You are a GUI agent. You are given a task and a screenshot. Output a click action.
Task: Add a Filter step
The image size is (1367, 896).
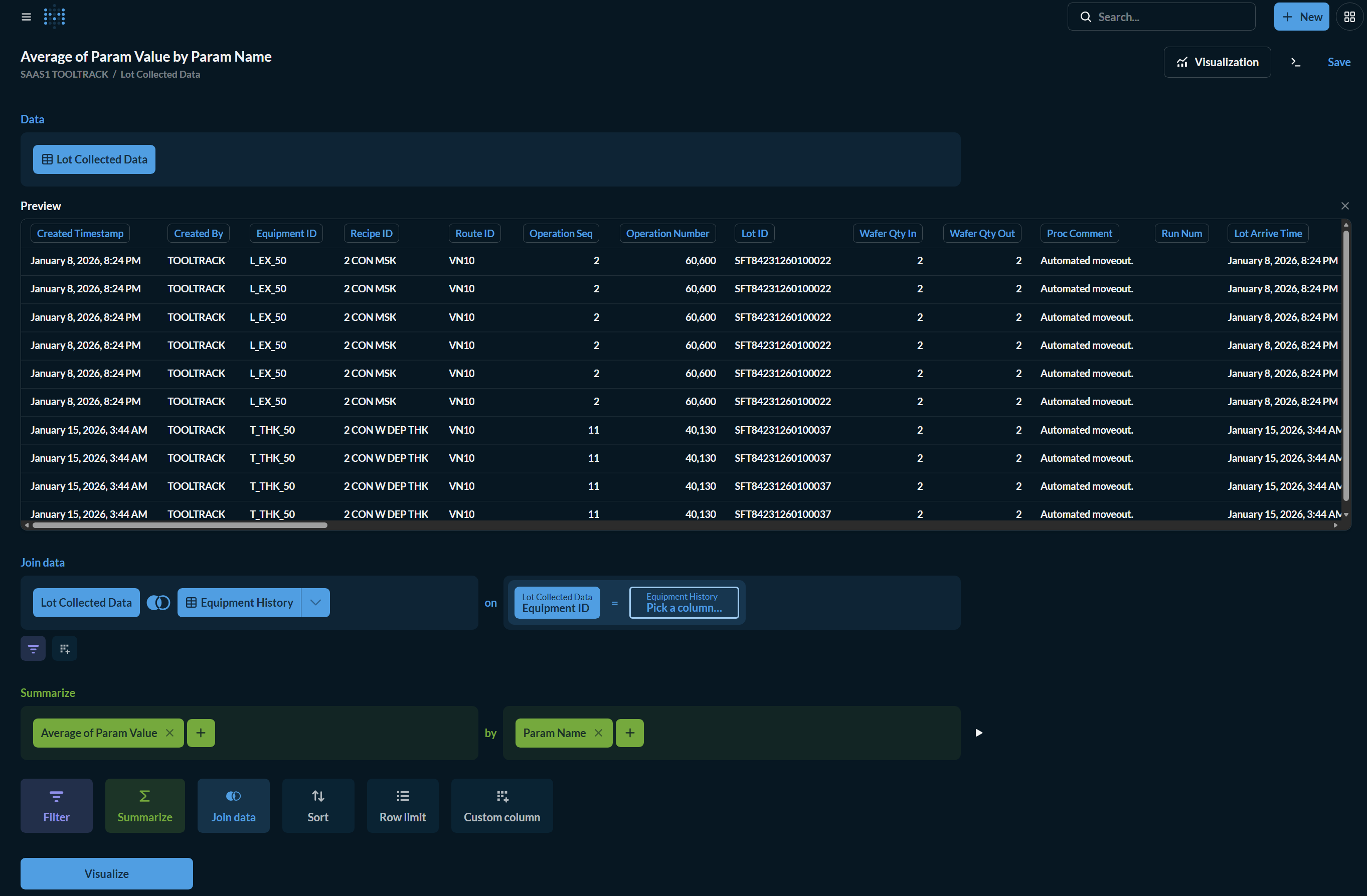pyautogui.click(x=56, y=805)
